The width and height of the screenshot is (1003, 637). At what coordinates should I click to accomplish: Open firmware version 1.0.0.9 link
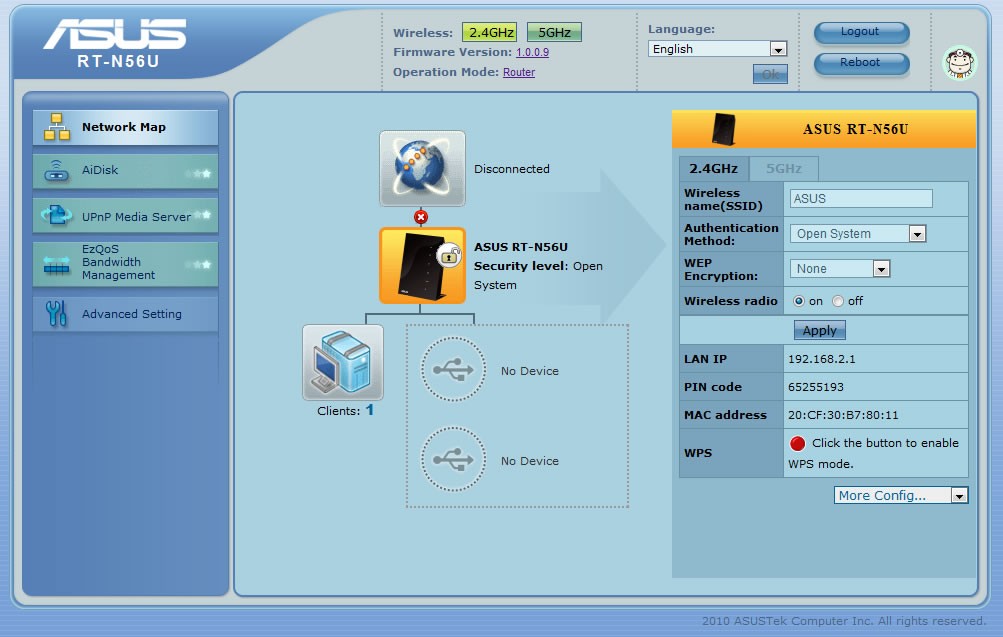(x=532, y=52)
